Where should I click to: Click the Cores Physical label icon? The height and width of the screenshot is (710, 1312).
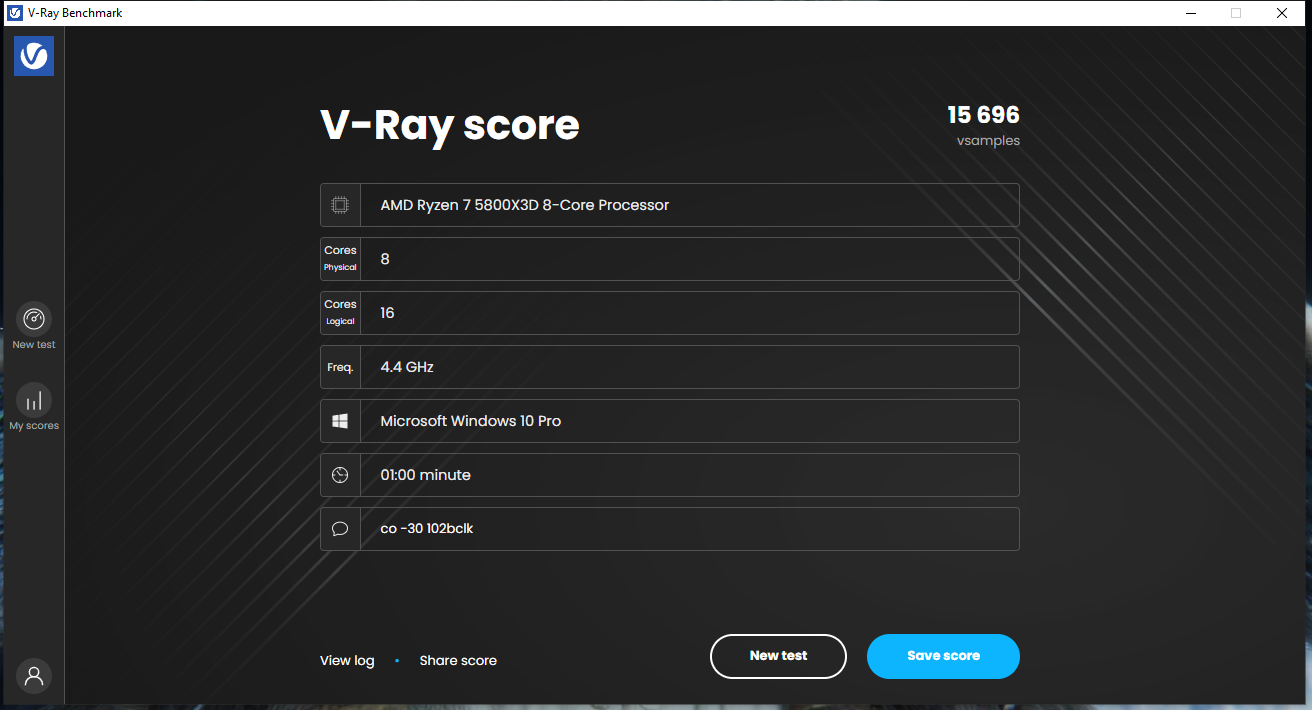click(x=340, y=259)
